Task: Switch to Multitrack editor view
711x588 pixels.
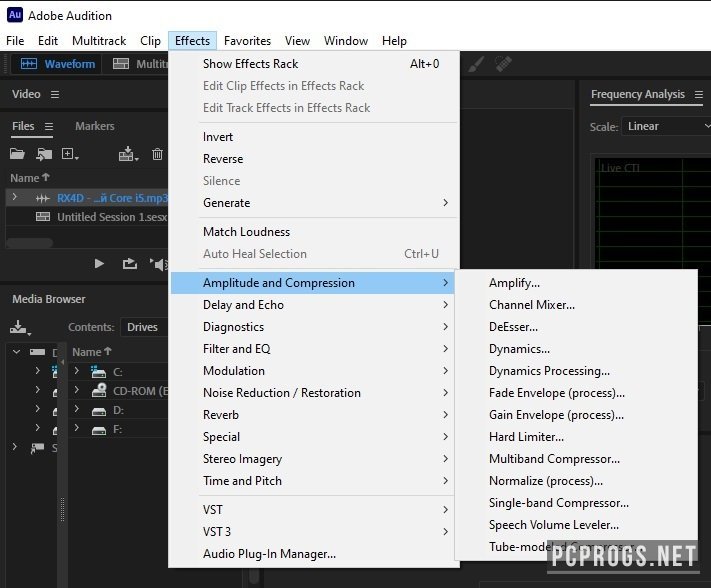Action: 139,64
